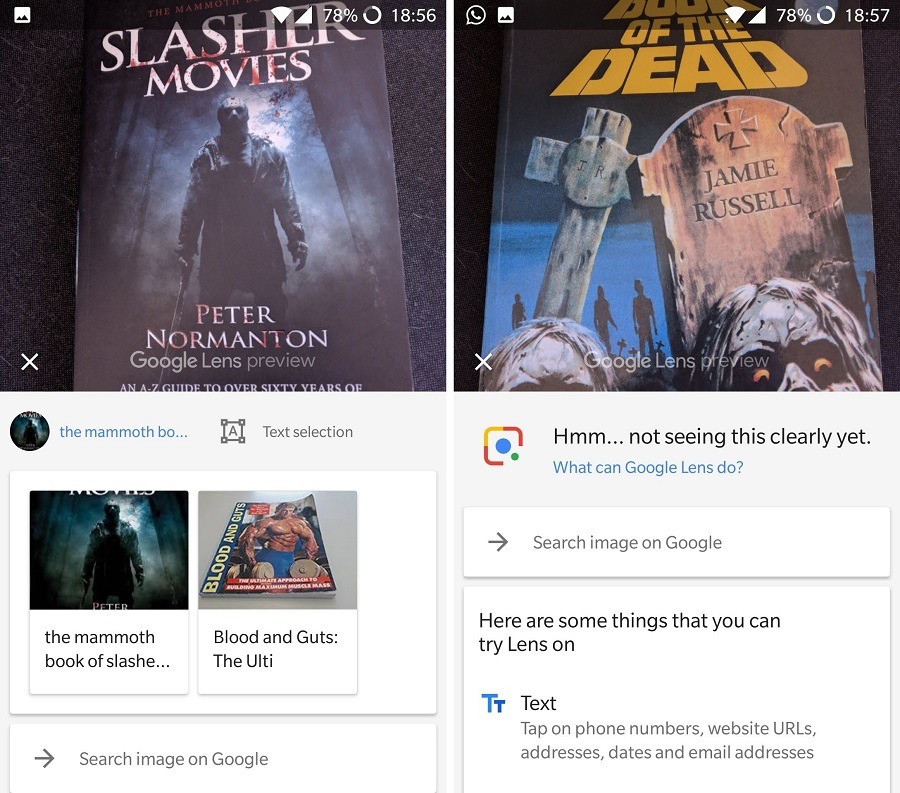Tap the arrow icon beside Search image on Google in the left screen
This screenshot has height=793, width=900.
click(x=45, y=759)
